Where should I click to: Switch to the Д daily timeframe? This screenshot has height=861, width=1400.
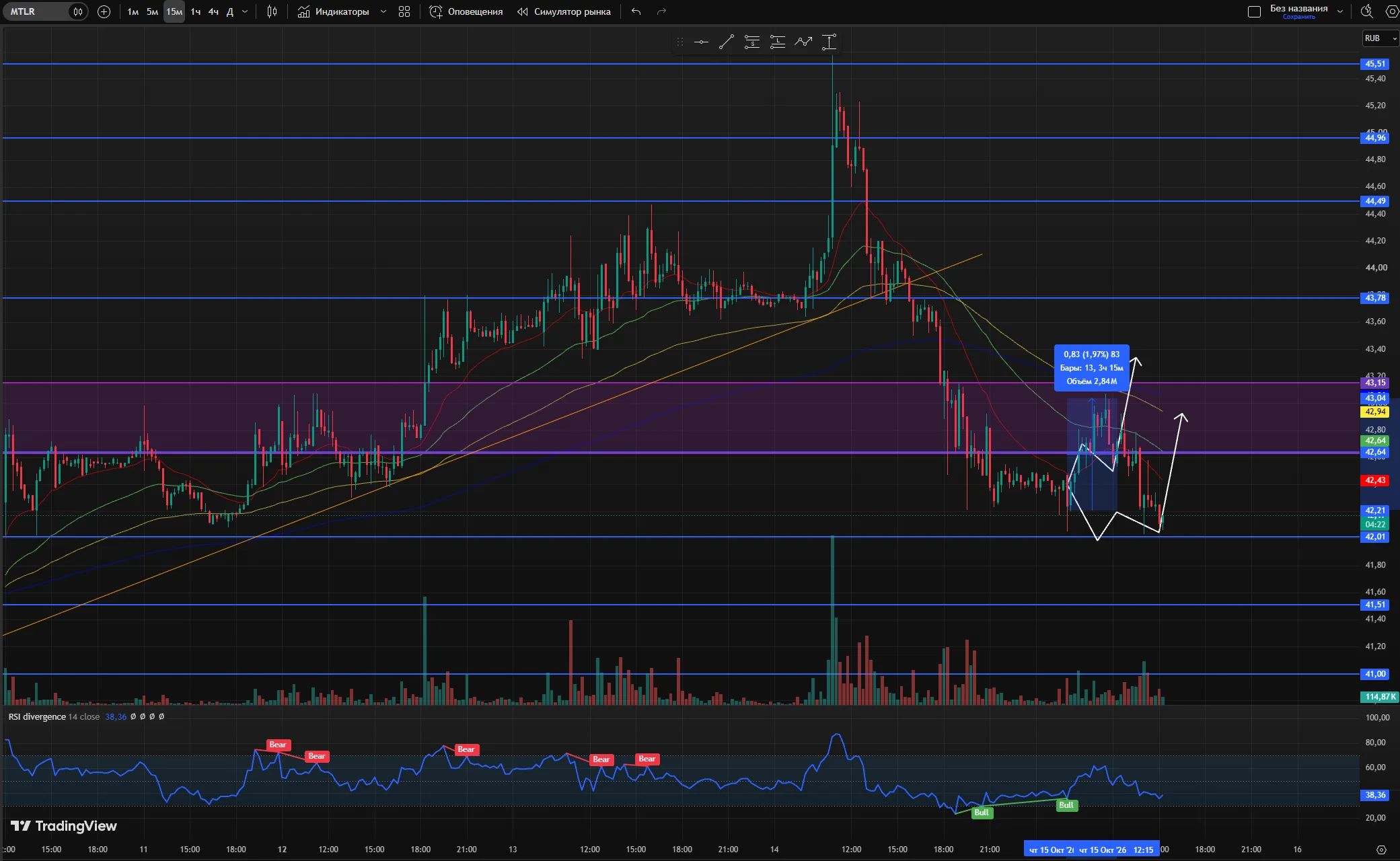pos(229,11)
